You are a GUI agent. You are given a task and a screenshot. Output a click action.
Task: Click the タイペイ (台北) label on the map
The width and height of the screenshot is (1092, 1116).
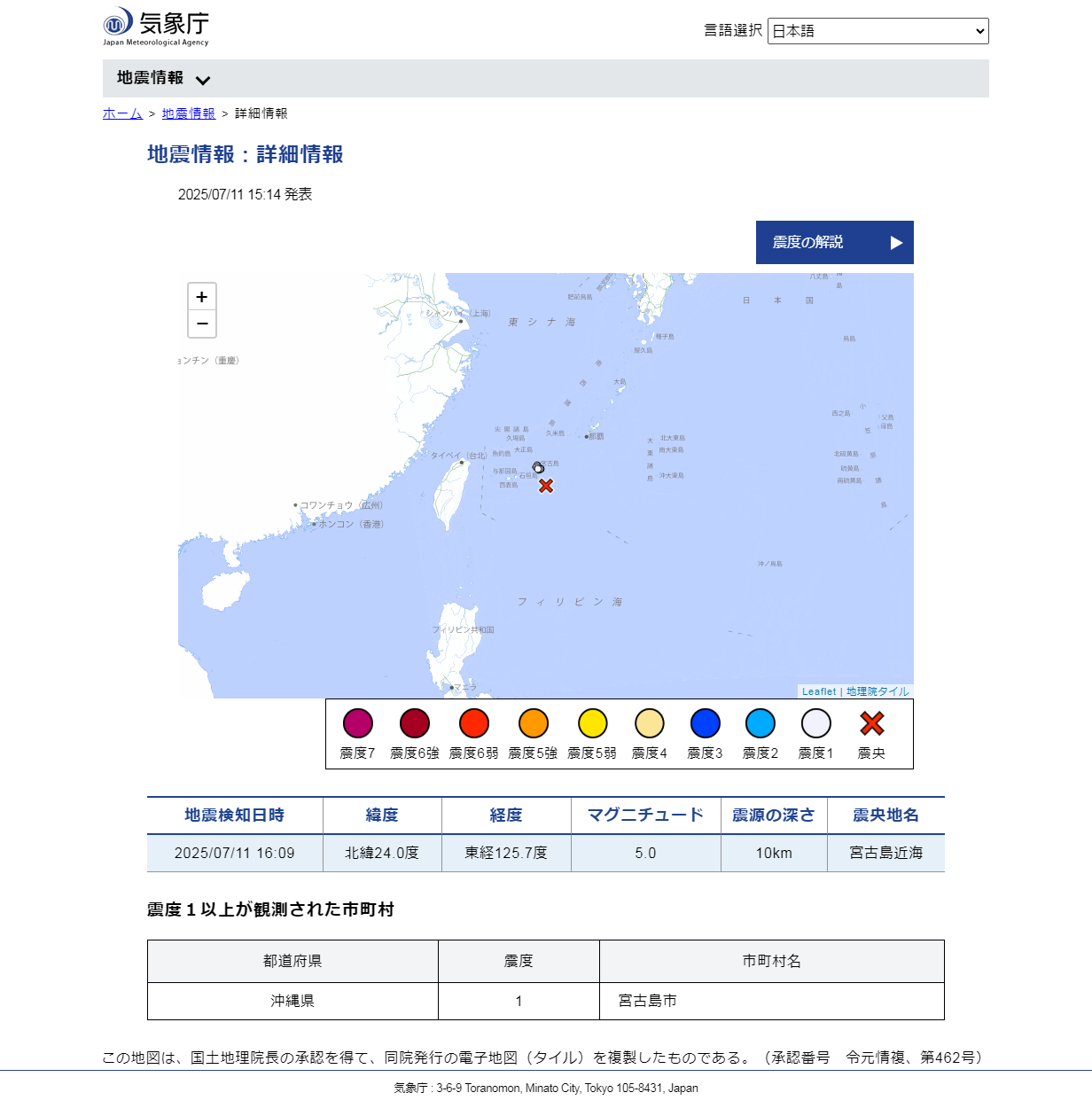458,456
